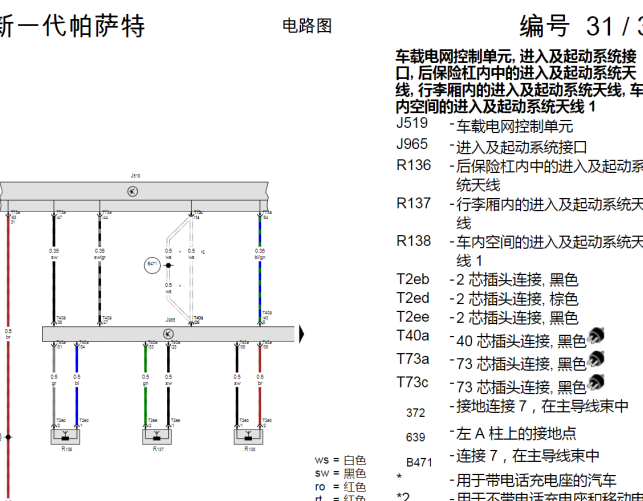Select the R138 code in the legend
Viewport: 643px width, 501px height.
point(413,241)
